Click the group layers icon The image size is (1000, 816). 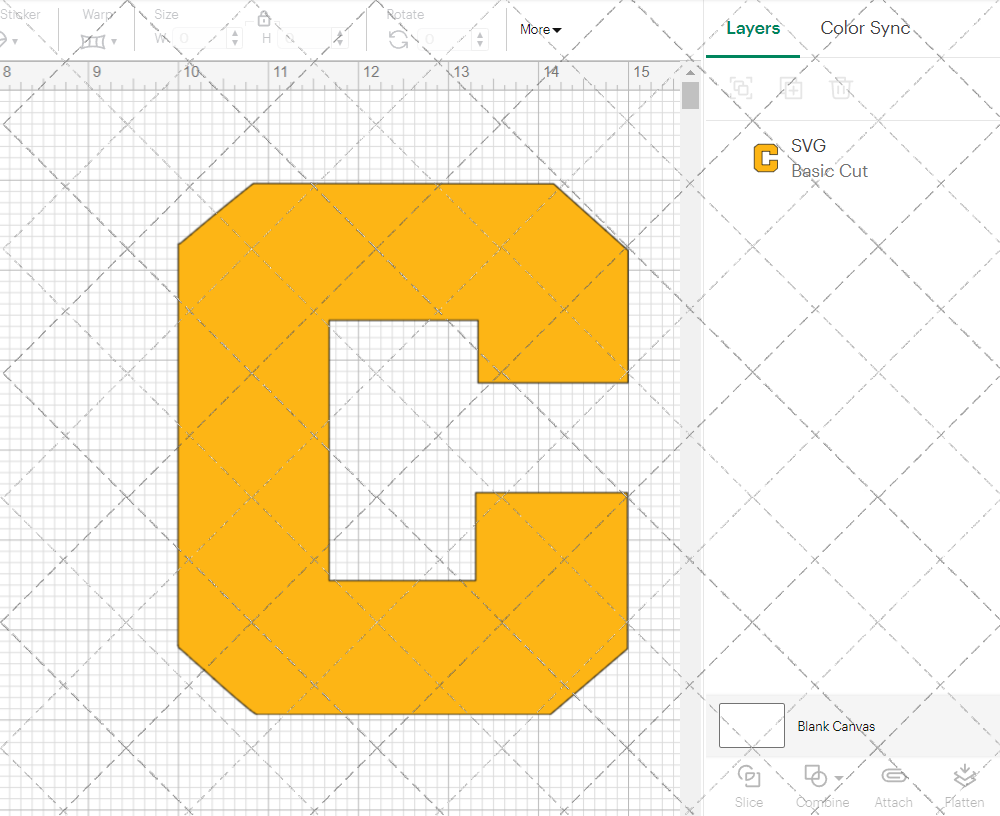tap(741, 88)
